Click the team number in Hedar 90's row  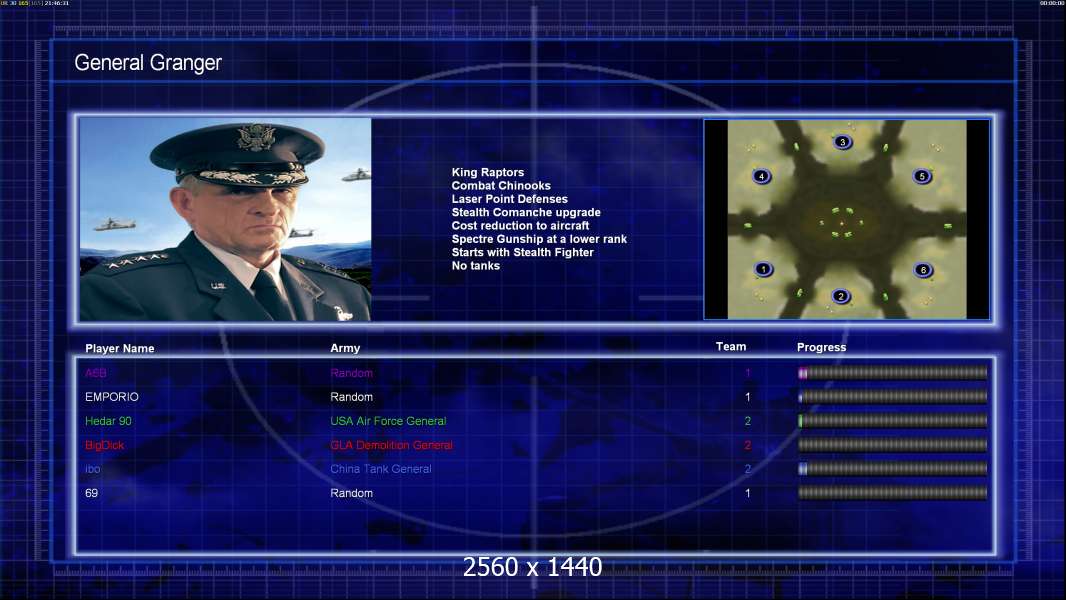(748, 421)
